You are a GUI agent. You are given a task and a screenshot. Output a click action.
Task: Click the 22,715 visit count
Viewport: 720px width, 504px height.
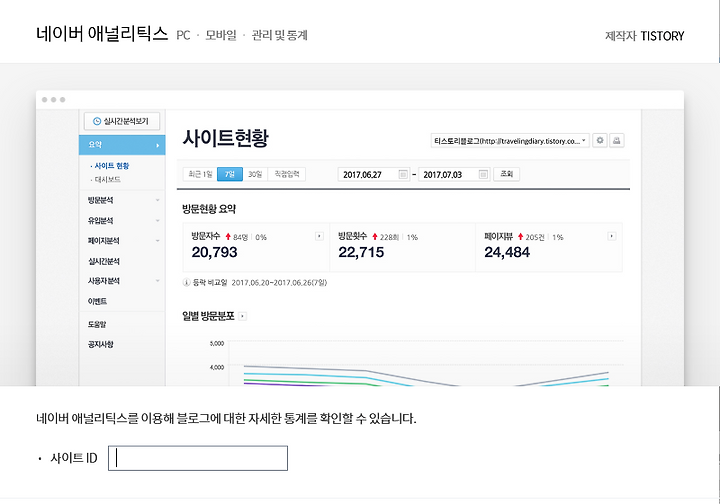pyautogui.click(x=361, y=252)
